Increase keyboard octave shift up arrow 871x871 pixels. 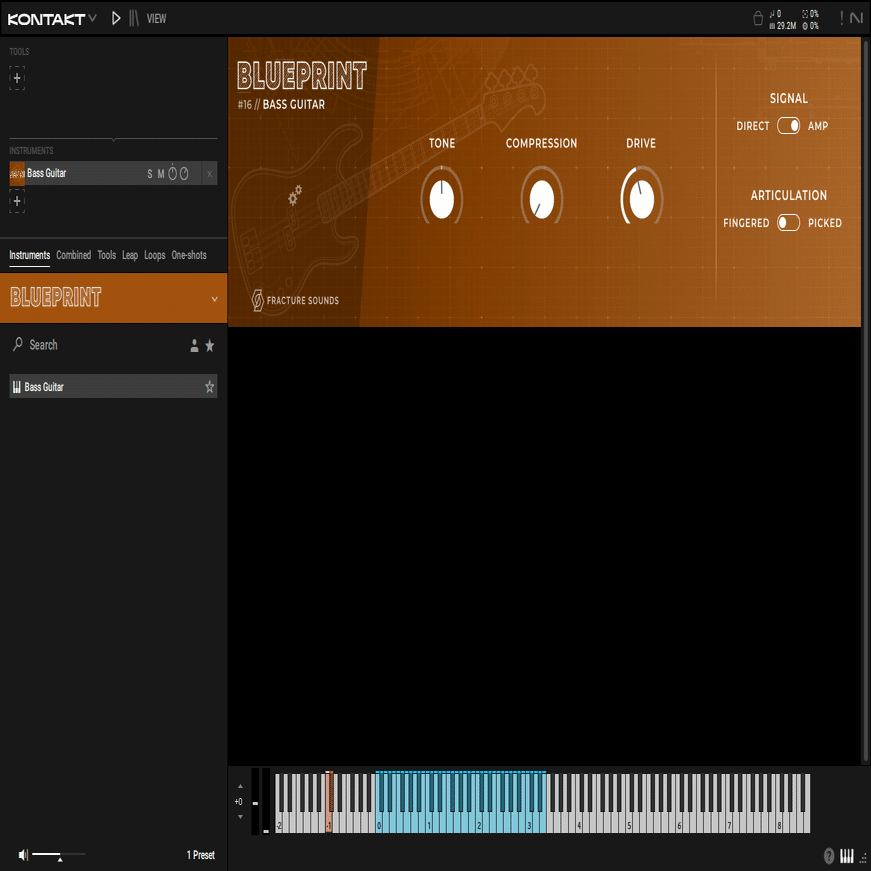coord(240,786)
